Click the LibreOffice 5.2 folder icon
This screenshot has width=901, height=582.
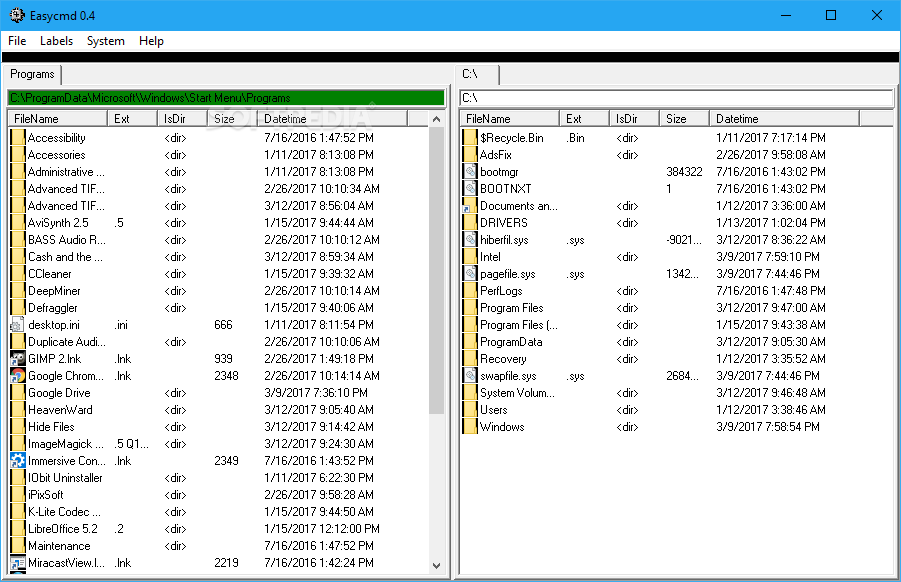(x=18, y=529)
